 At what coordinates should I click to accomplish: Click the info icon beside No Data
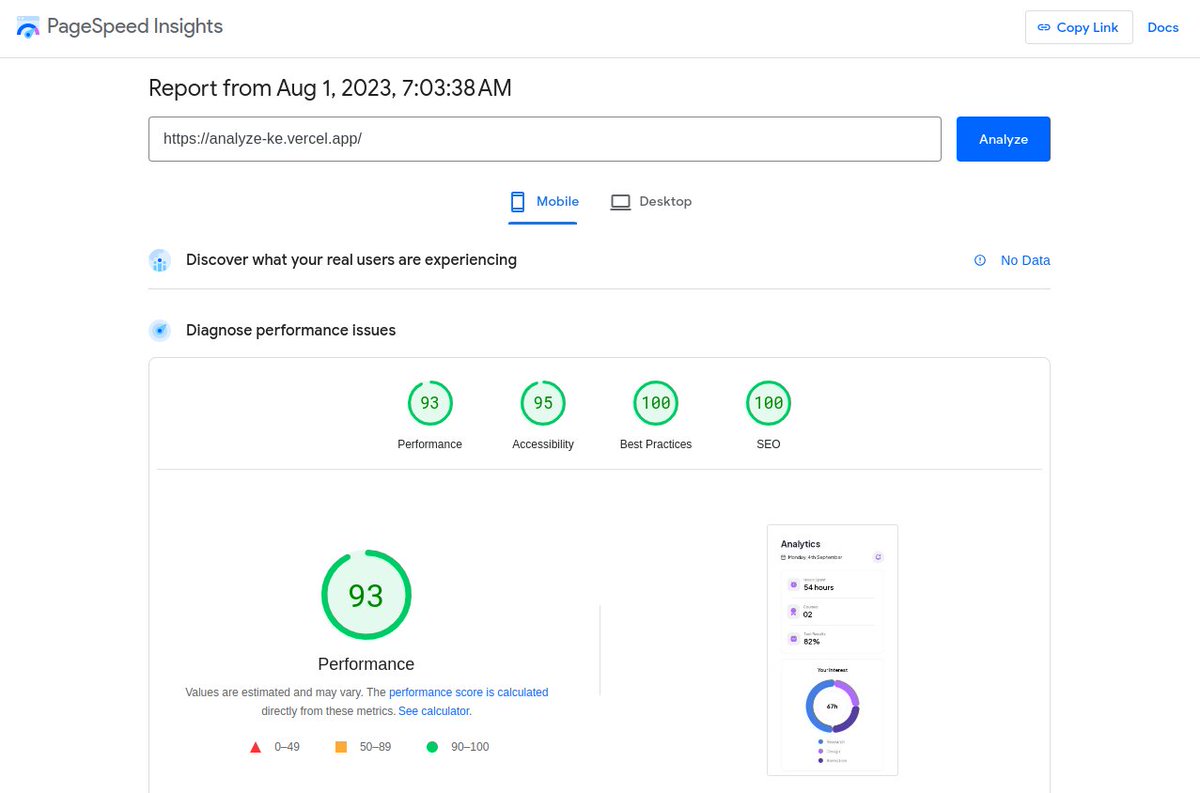(x=979, y=260)
